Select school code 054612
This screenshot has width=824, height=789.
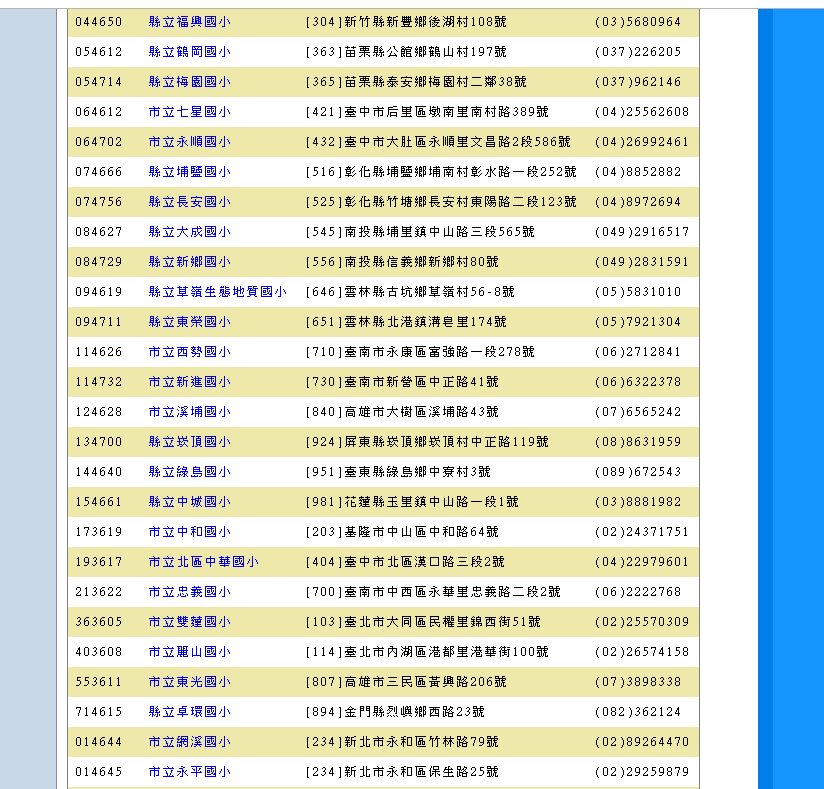[99, 52]
